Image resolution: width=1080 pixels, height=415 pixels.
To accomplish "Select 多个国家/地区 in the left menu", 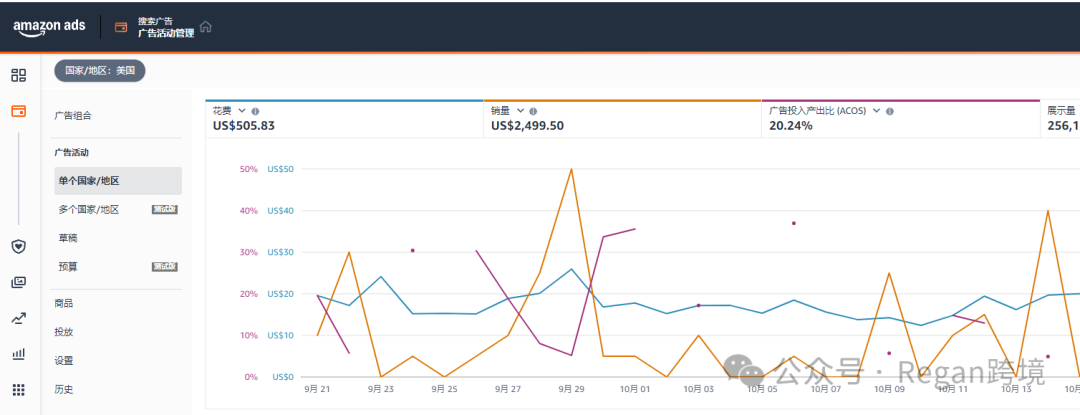I will (x=89, y=209).
